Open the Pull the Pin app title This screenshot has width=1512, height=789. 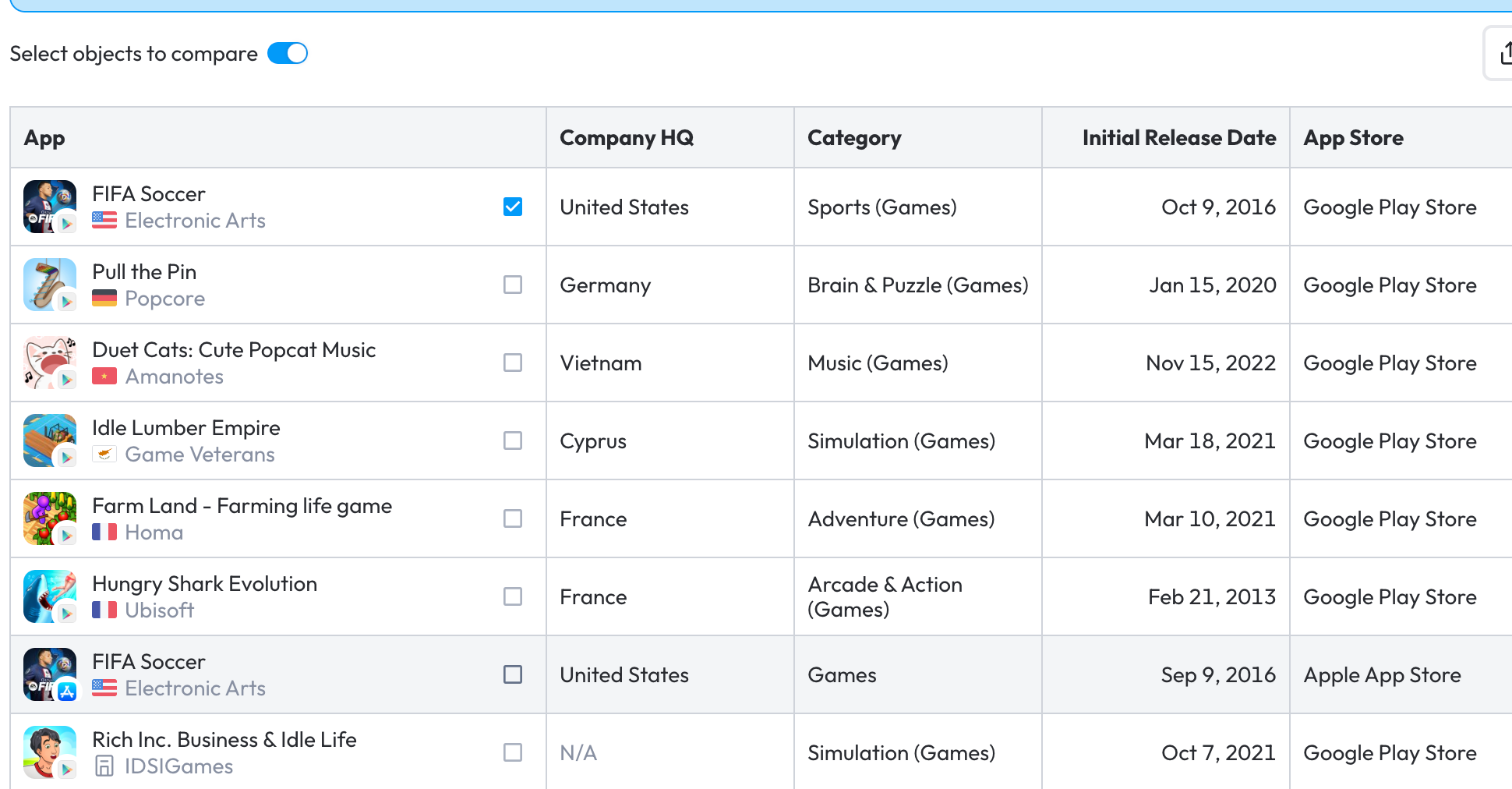(x=144, y=271)
